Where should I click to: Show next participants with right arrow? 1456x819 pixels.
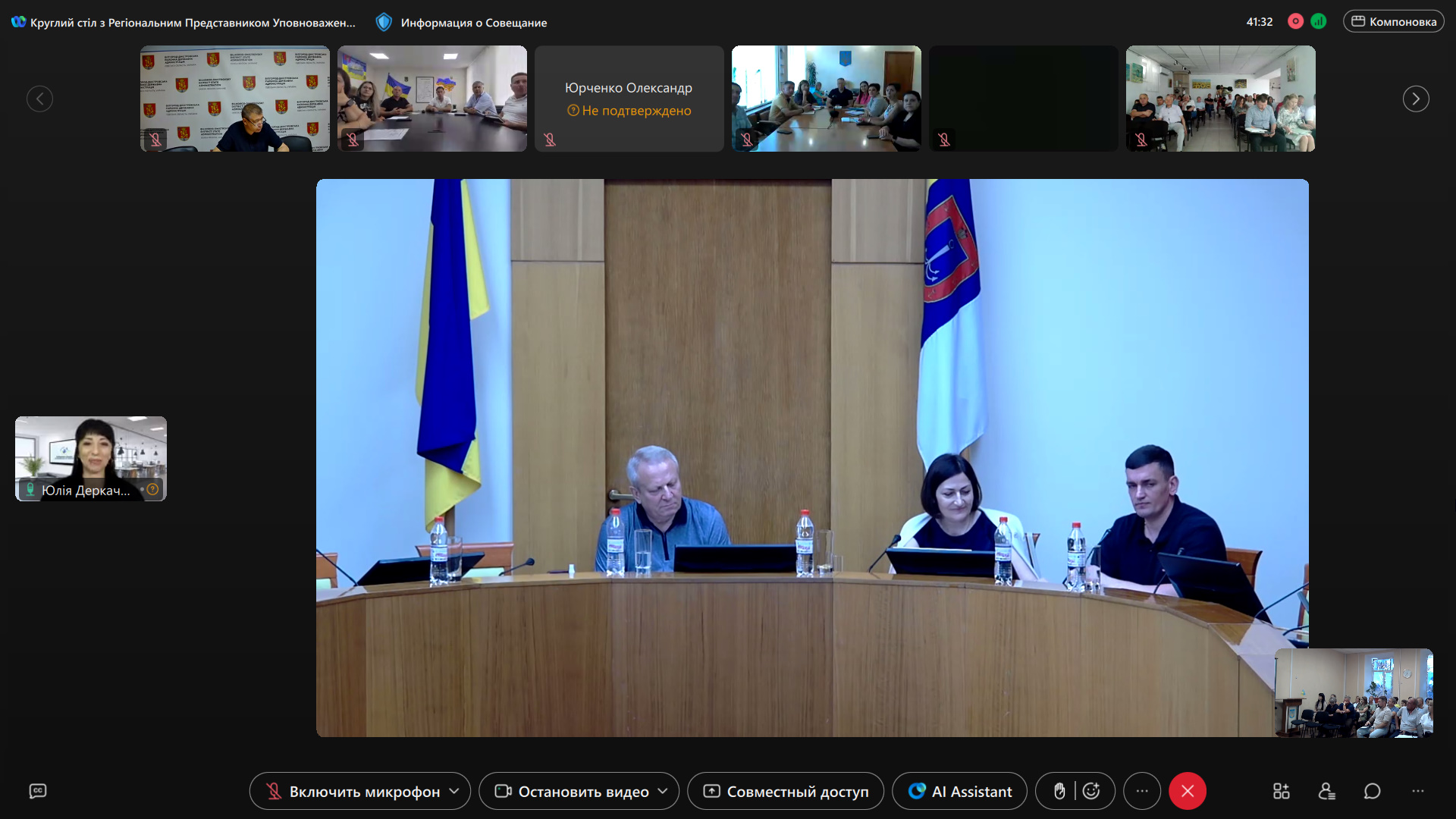click(1416, 99)
